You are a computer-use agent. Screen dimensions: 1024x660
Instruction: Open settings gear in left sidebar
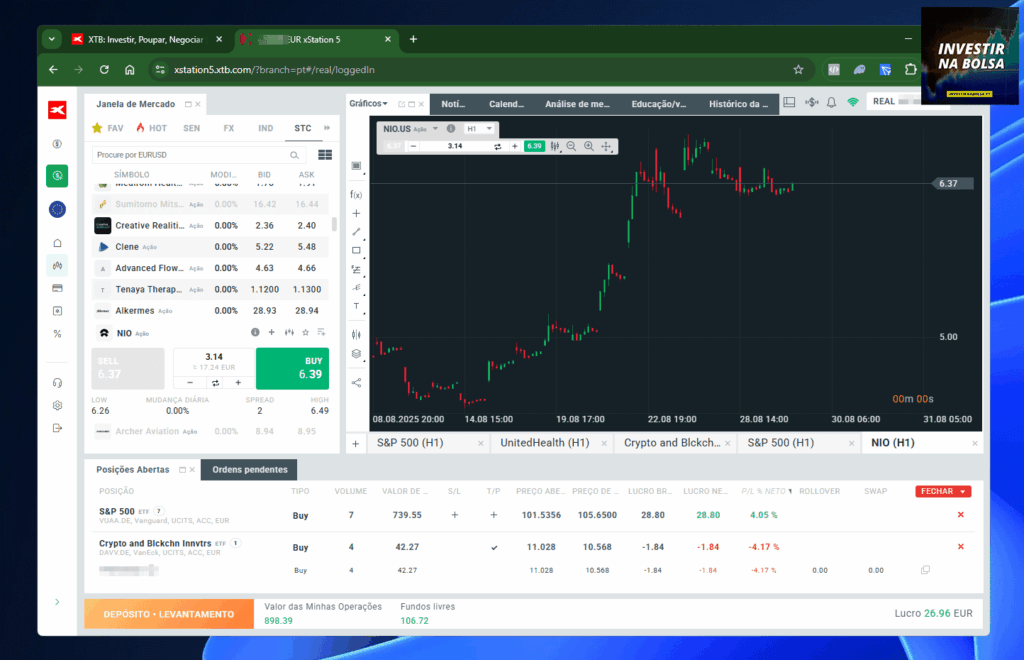pyautogui.click(x=57, y=405)
